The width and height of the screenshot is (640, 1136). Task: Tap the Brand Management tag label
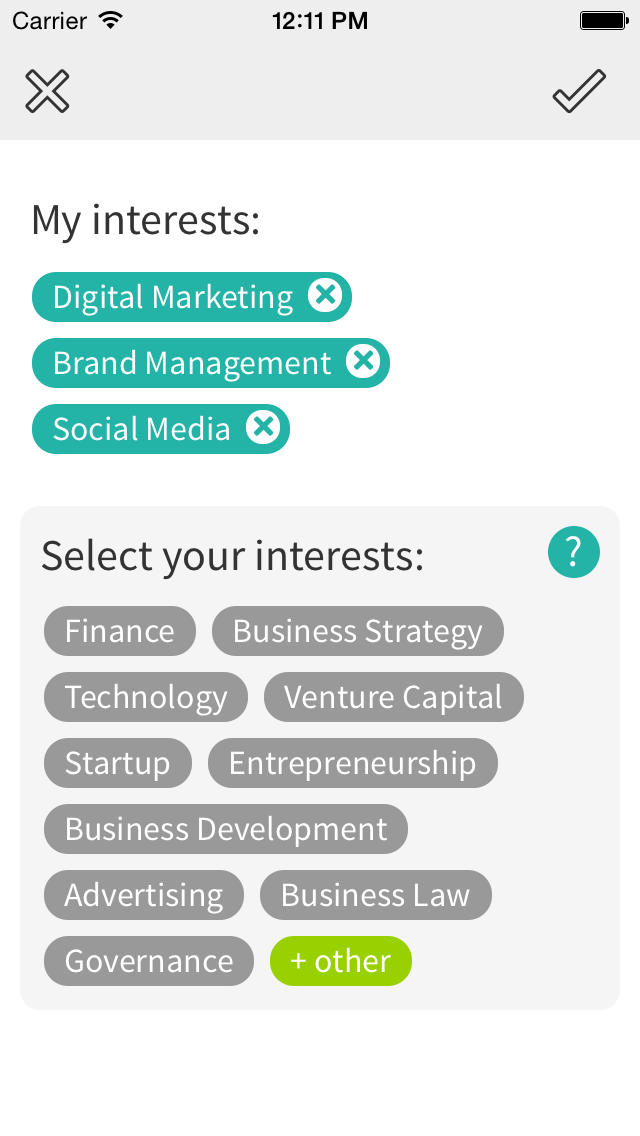tap(191, 363)
